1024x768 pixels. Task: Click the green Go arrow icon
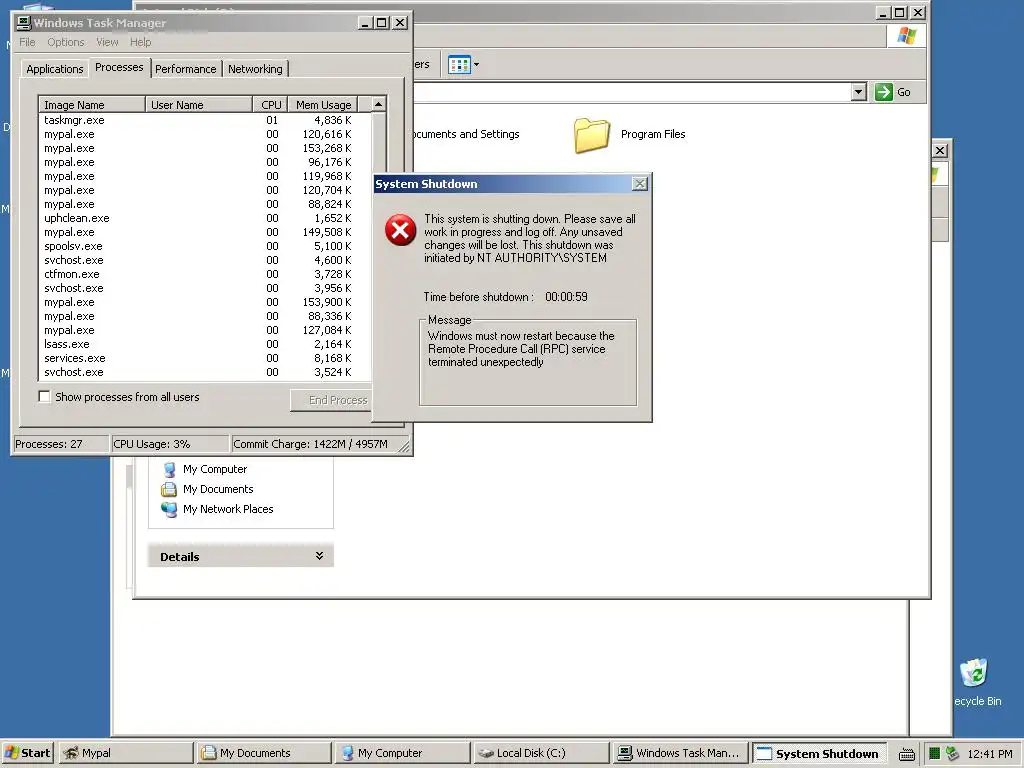(x=883, y=92)
